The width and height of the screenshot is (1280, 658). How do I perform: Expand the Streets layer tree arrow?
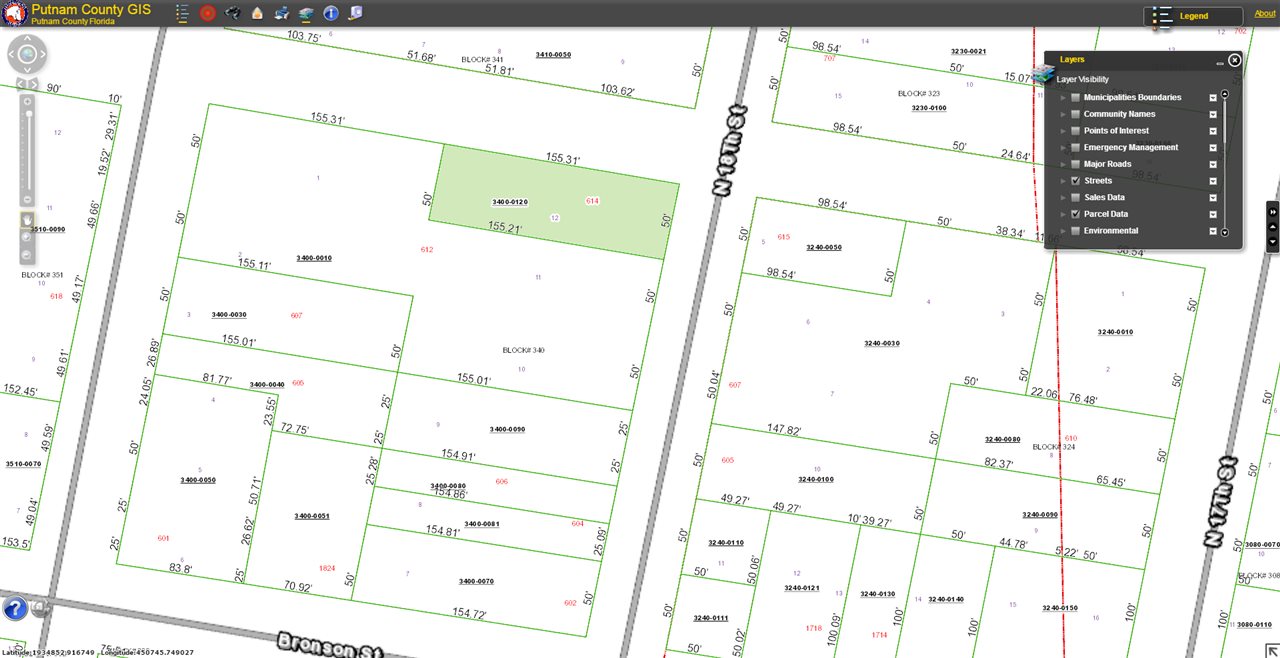[x=1063, y=181]
